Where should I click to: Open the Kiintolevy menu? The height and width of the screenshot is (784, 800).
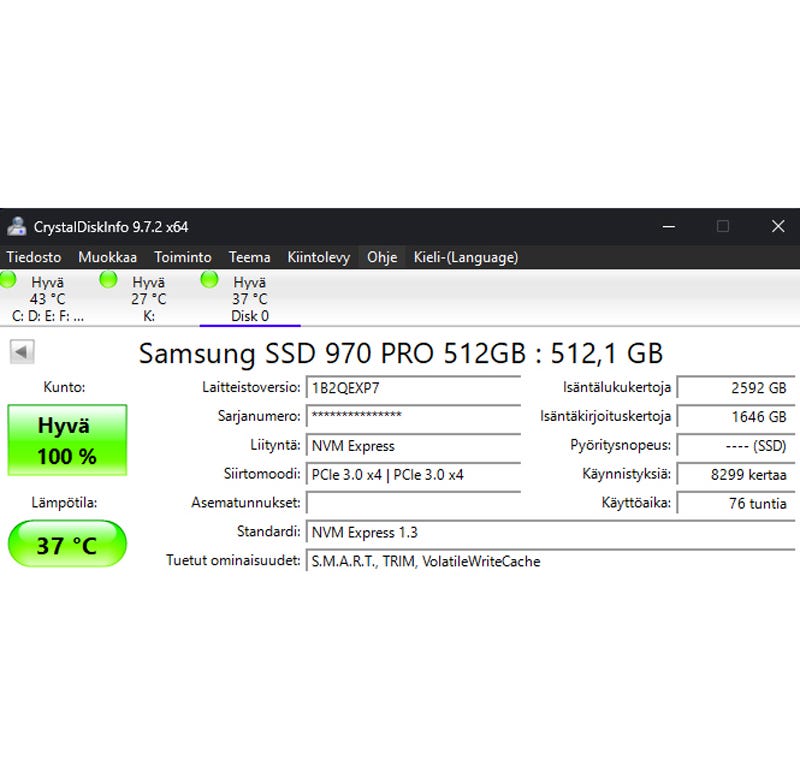click(318, 257)
